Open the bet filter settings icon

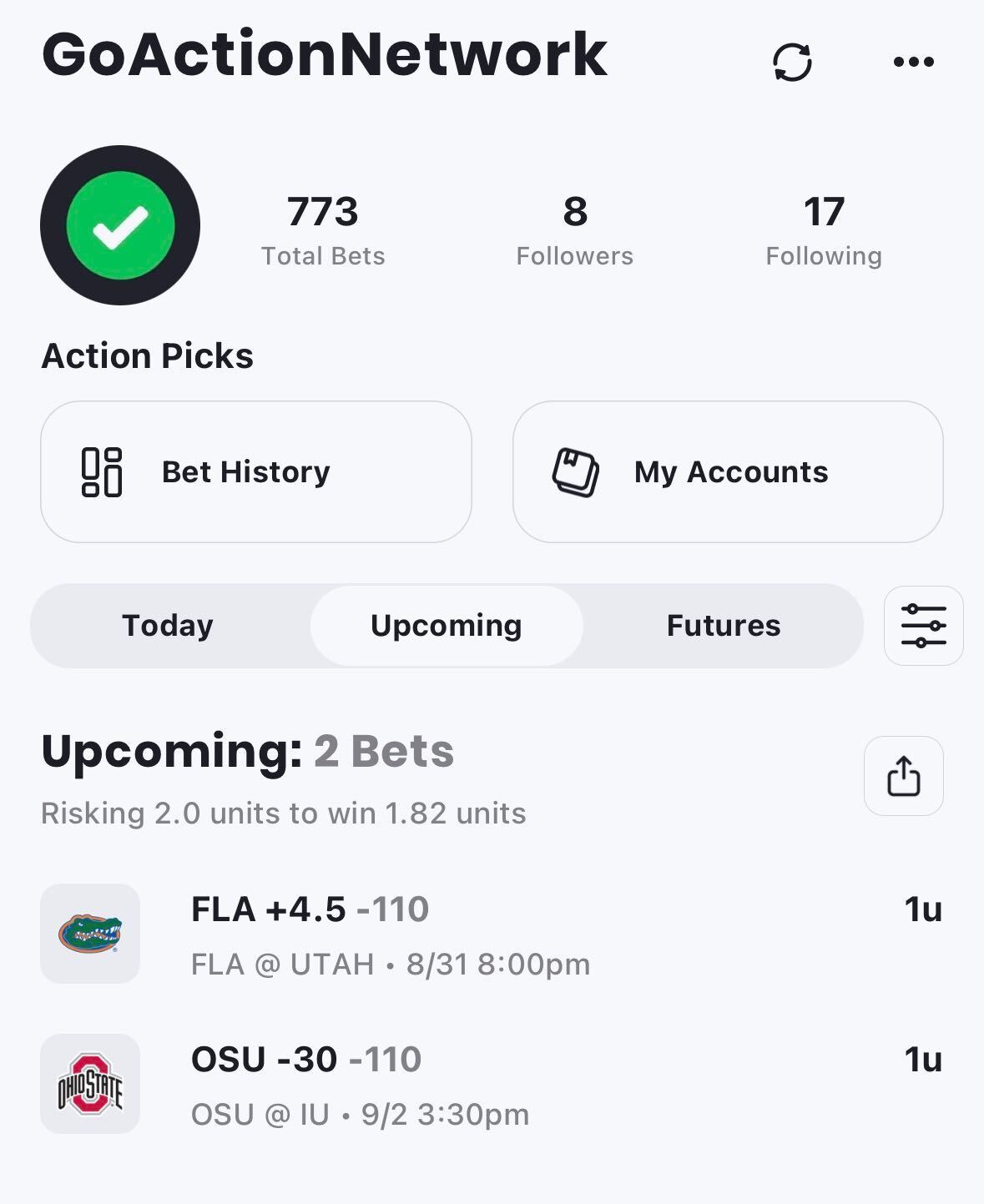tap(923, 626)
